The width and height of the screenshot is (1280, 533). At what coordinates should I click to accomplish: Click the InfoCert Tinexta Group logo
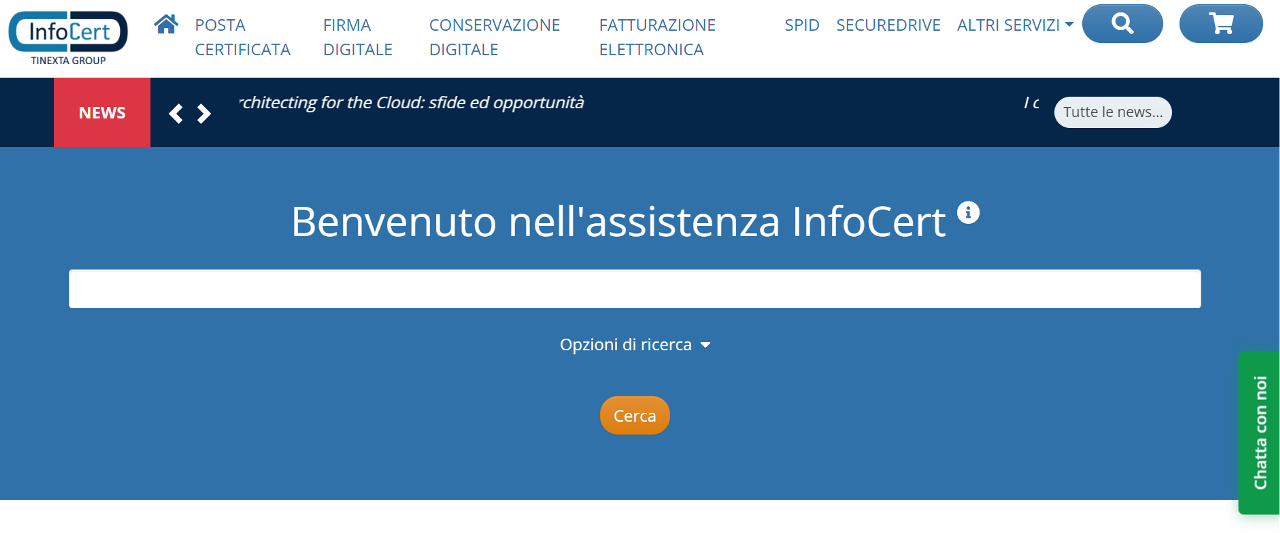tap(68, 37)
